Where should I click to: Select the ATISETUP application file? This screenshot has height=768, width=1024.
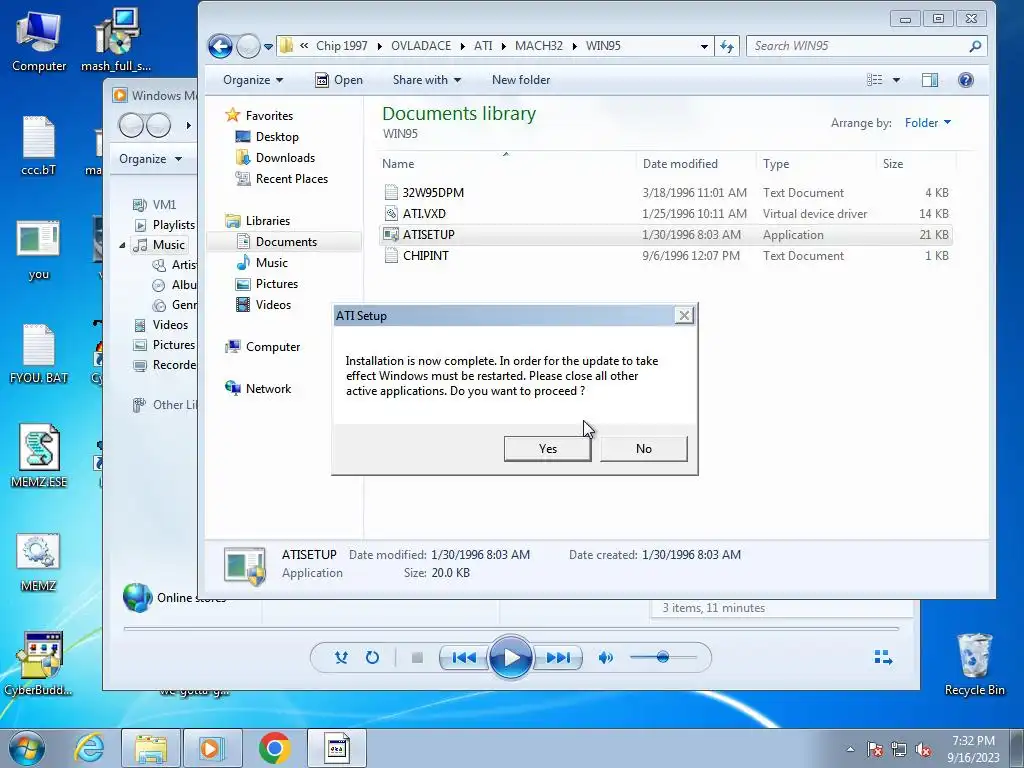(x=666, y=234)
